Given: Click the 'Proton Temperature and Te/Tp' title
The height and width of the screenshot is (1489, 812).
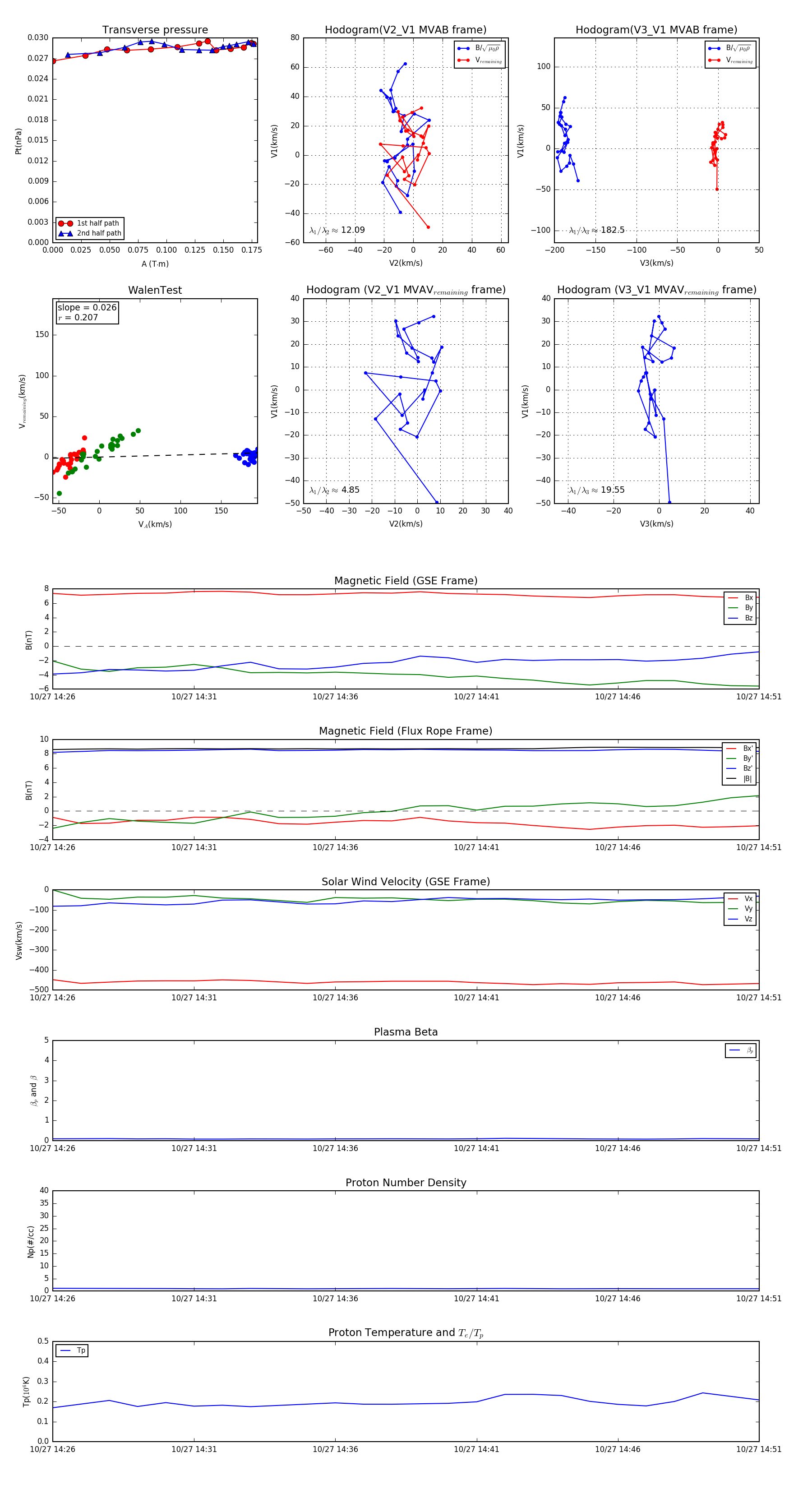Looking at the screenshot, I should [406, 1333].
